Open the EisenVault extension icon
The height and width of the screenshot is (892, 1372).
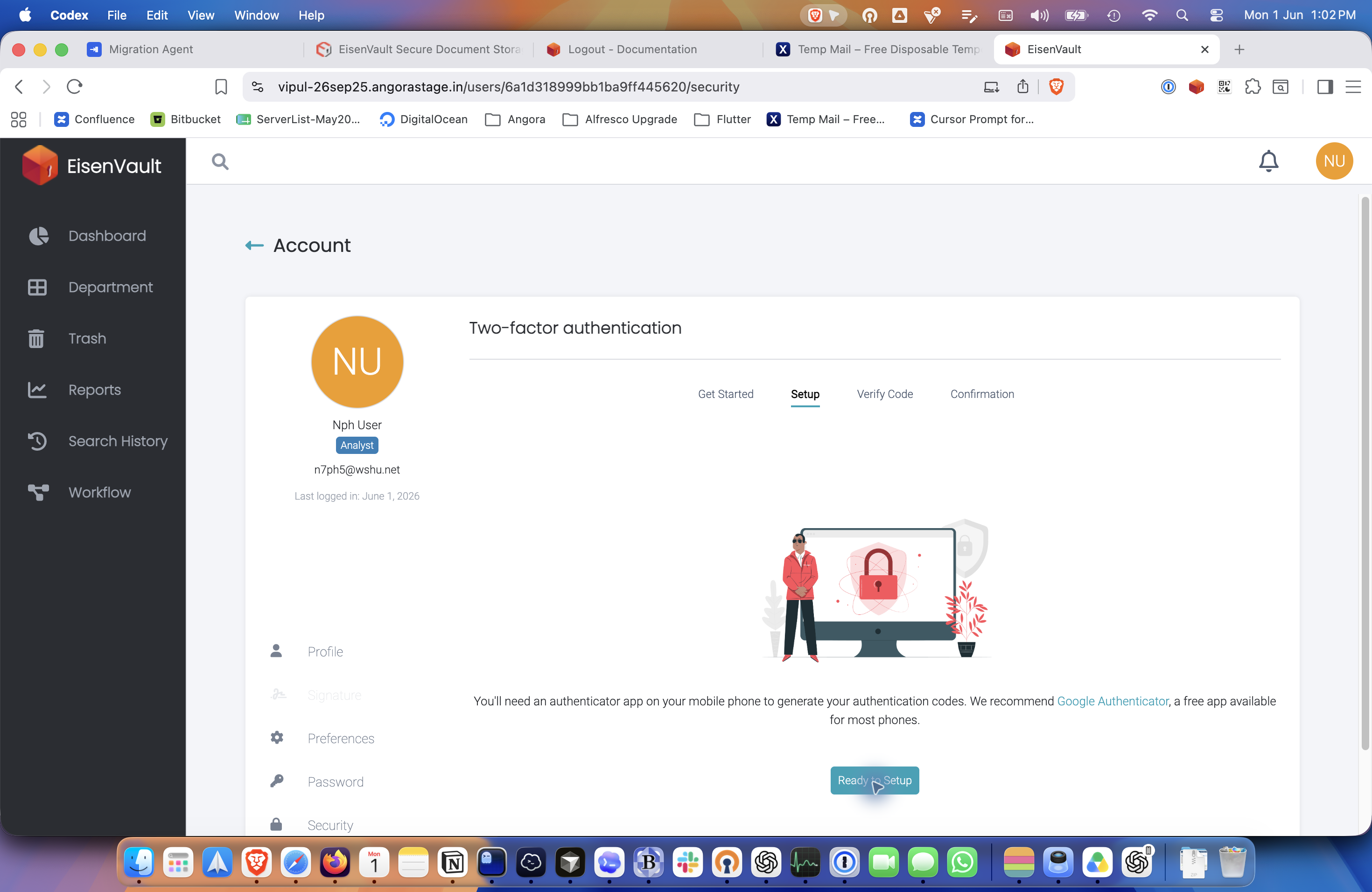tap(1196, 86)
